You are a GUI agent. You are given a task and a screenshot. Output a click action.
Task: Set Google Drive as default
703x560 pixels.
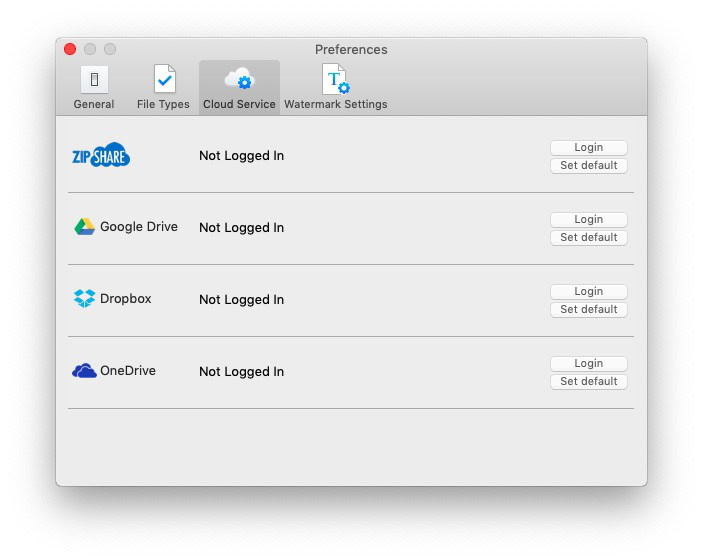589,238
